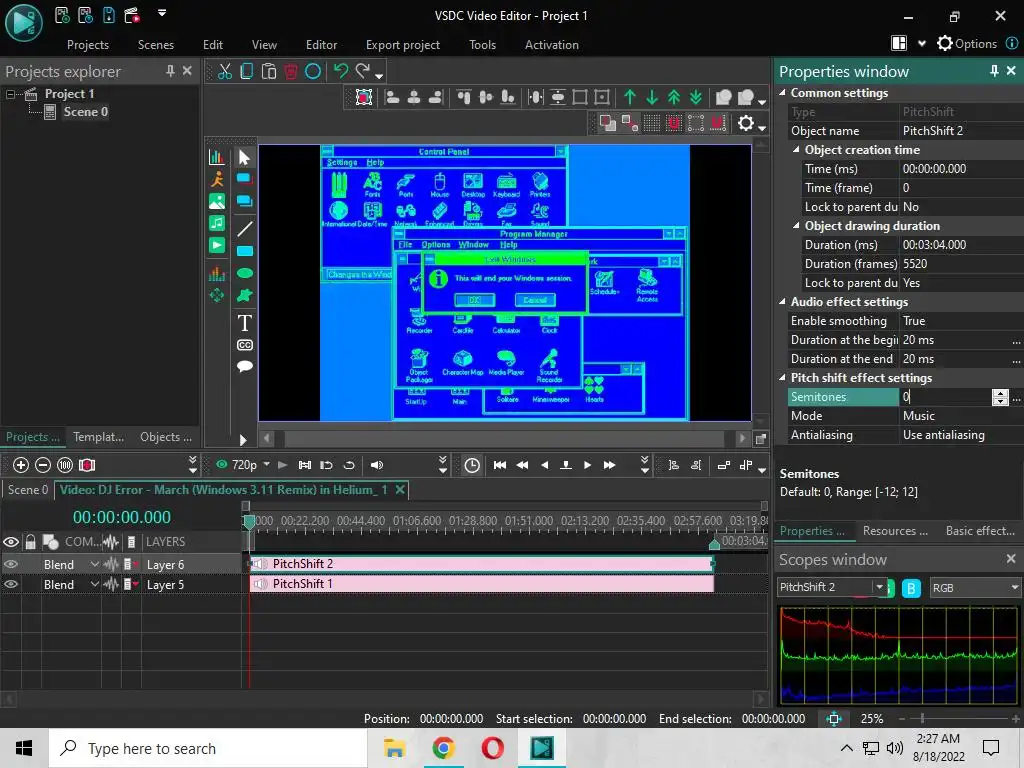Click the Copy icon in toolbar
1024x768 pixels.
(247, 71)
